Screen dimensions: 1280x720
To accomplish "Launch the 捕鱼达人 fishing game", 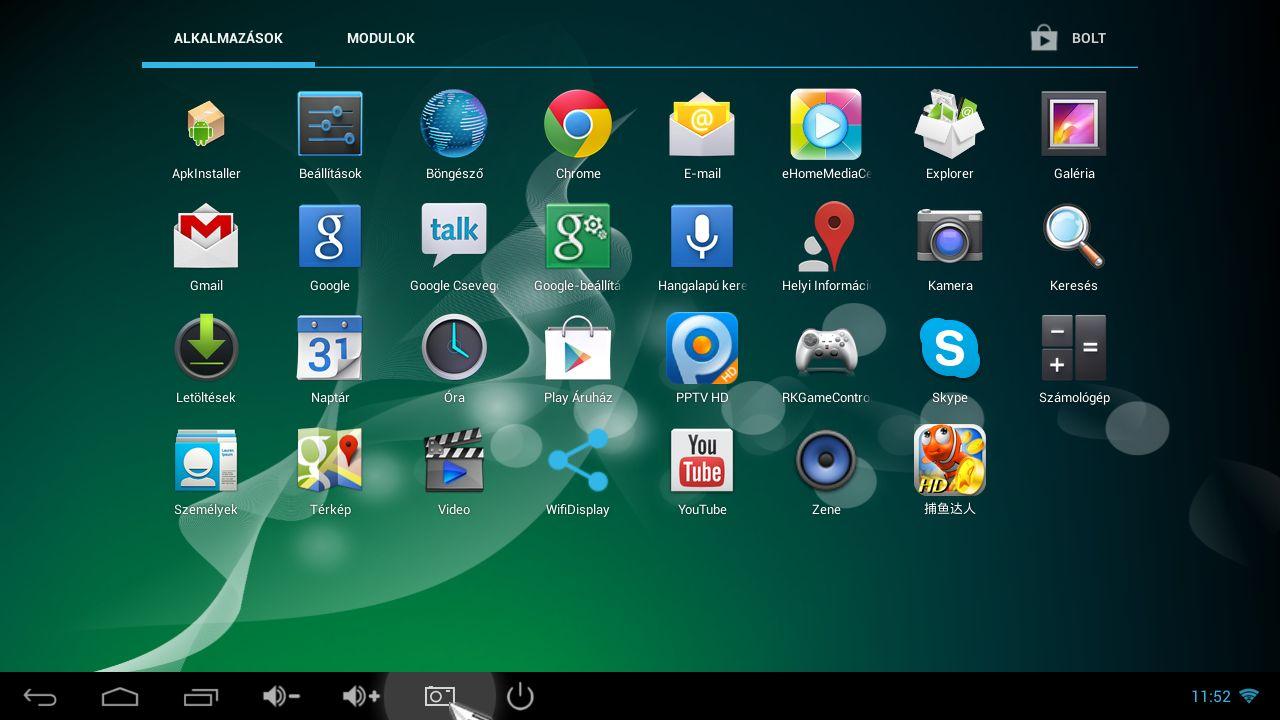I will point(950,461).
